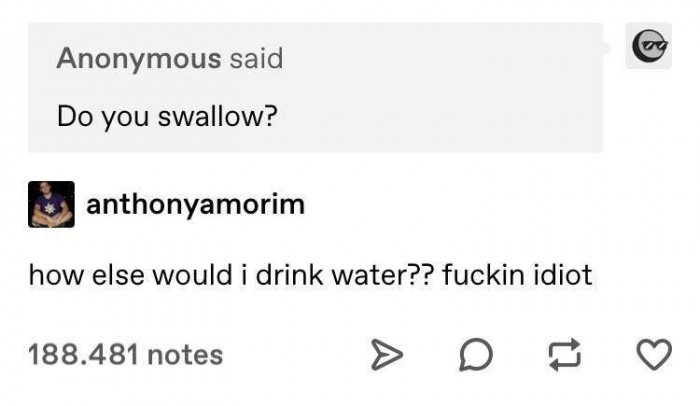
Task: Click the anonymous sunglasses avatar
Action: tap(649, 46)
